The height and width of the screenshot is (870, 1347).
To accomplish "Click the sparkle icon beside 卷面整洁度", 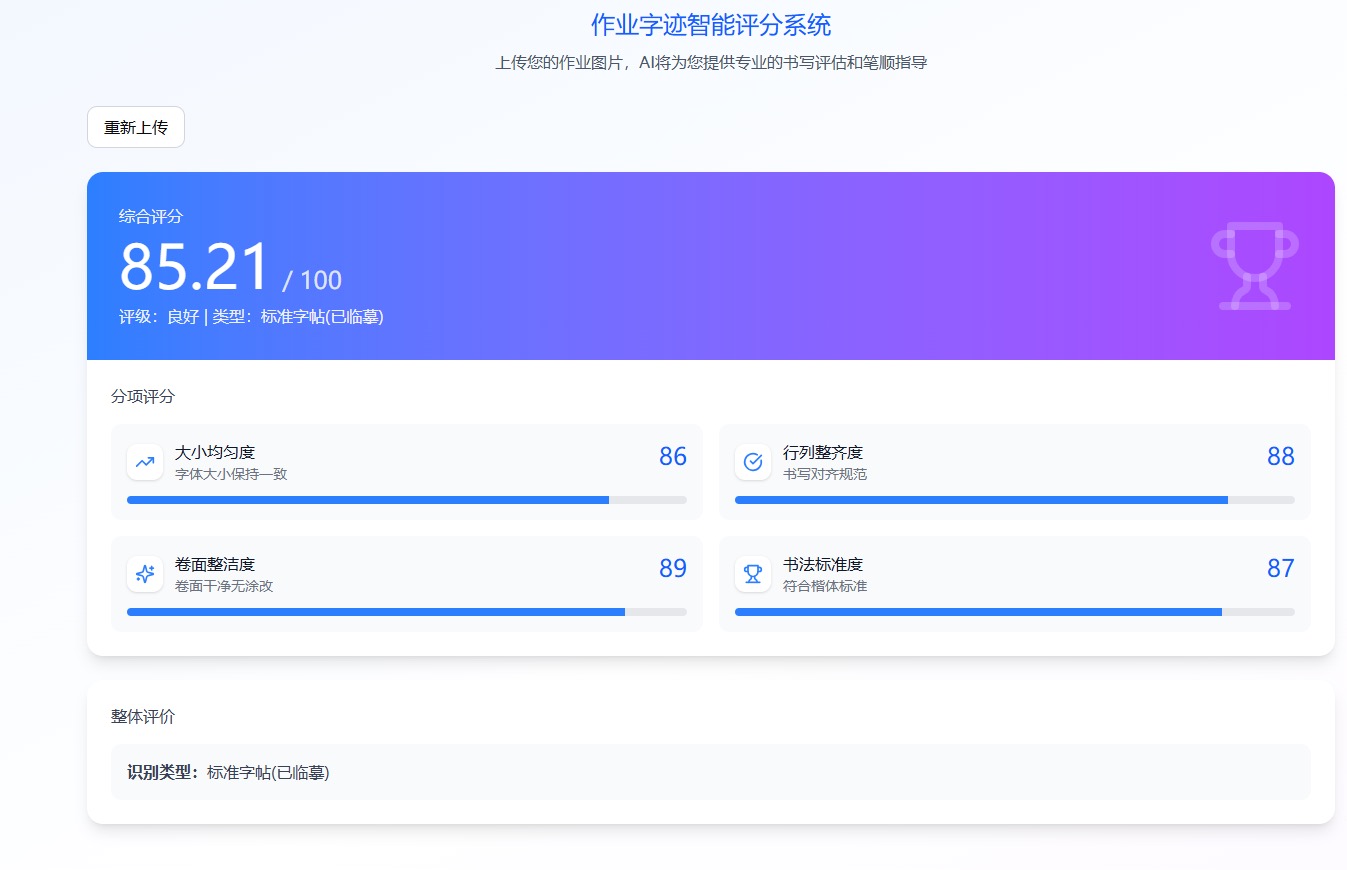I will coord(145,574).
